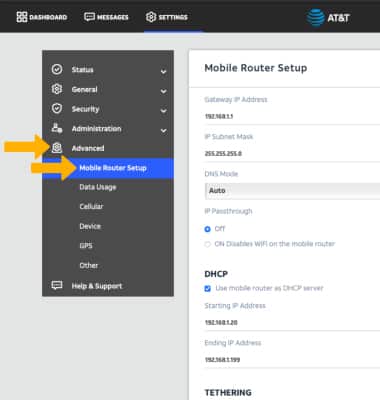Click the Messages speech bubble icon

[89, 17]
